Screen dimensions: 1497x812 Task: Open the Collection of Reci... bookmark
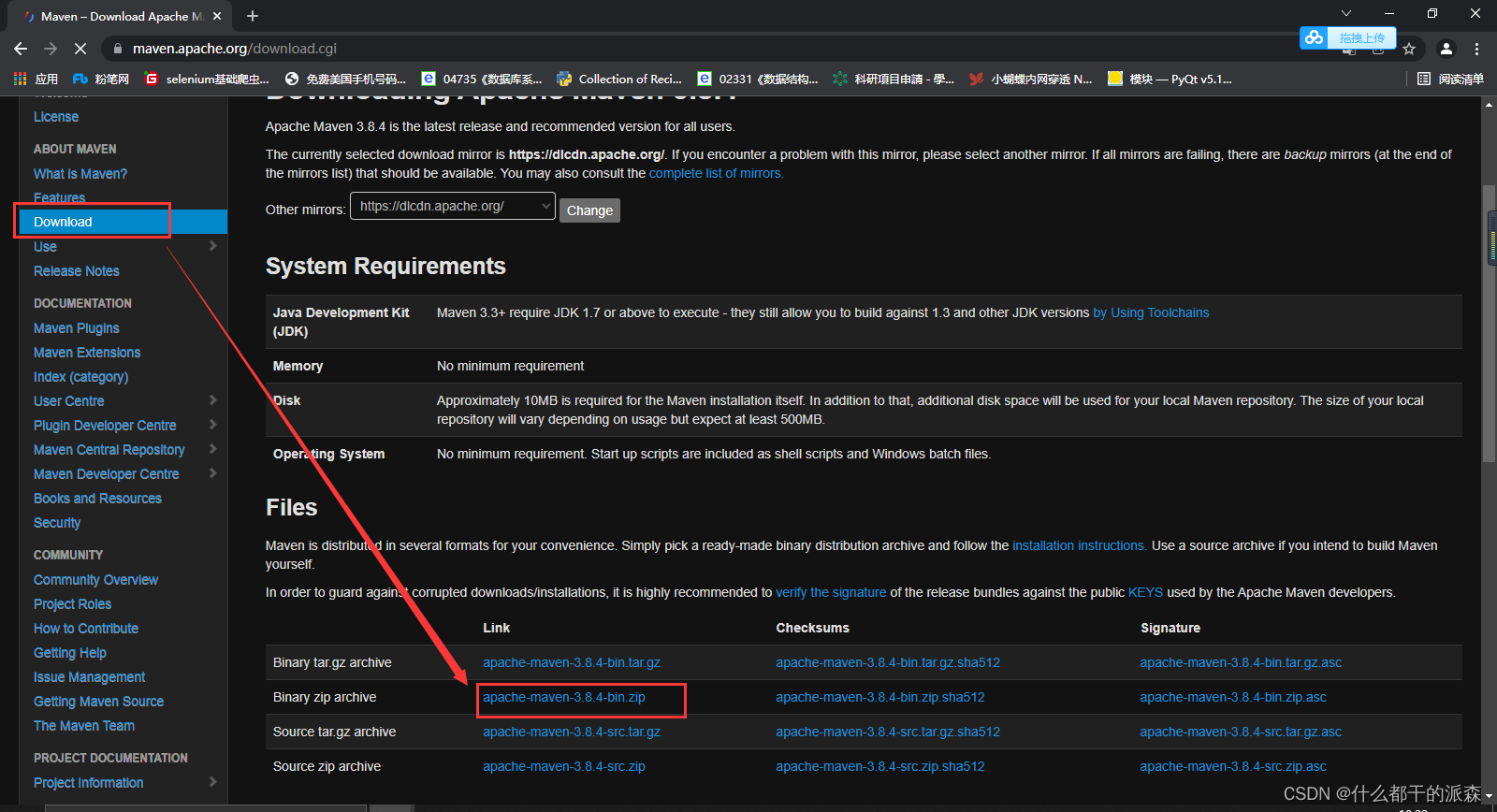click(618, 79)
